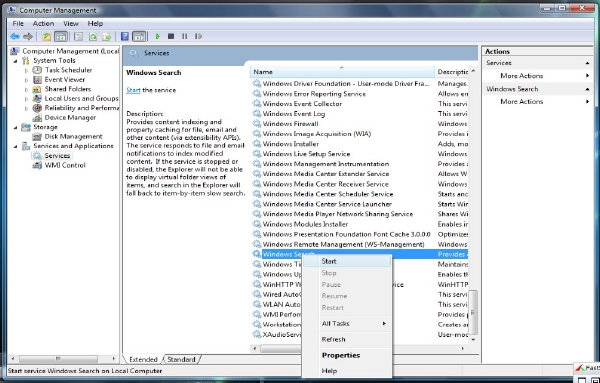Select the Windows Installer service row
The height and width of the screenshot is (383, 600).
click(360, 144)
